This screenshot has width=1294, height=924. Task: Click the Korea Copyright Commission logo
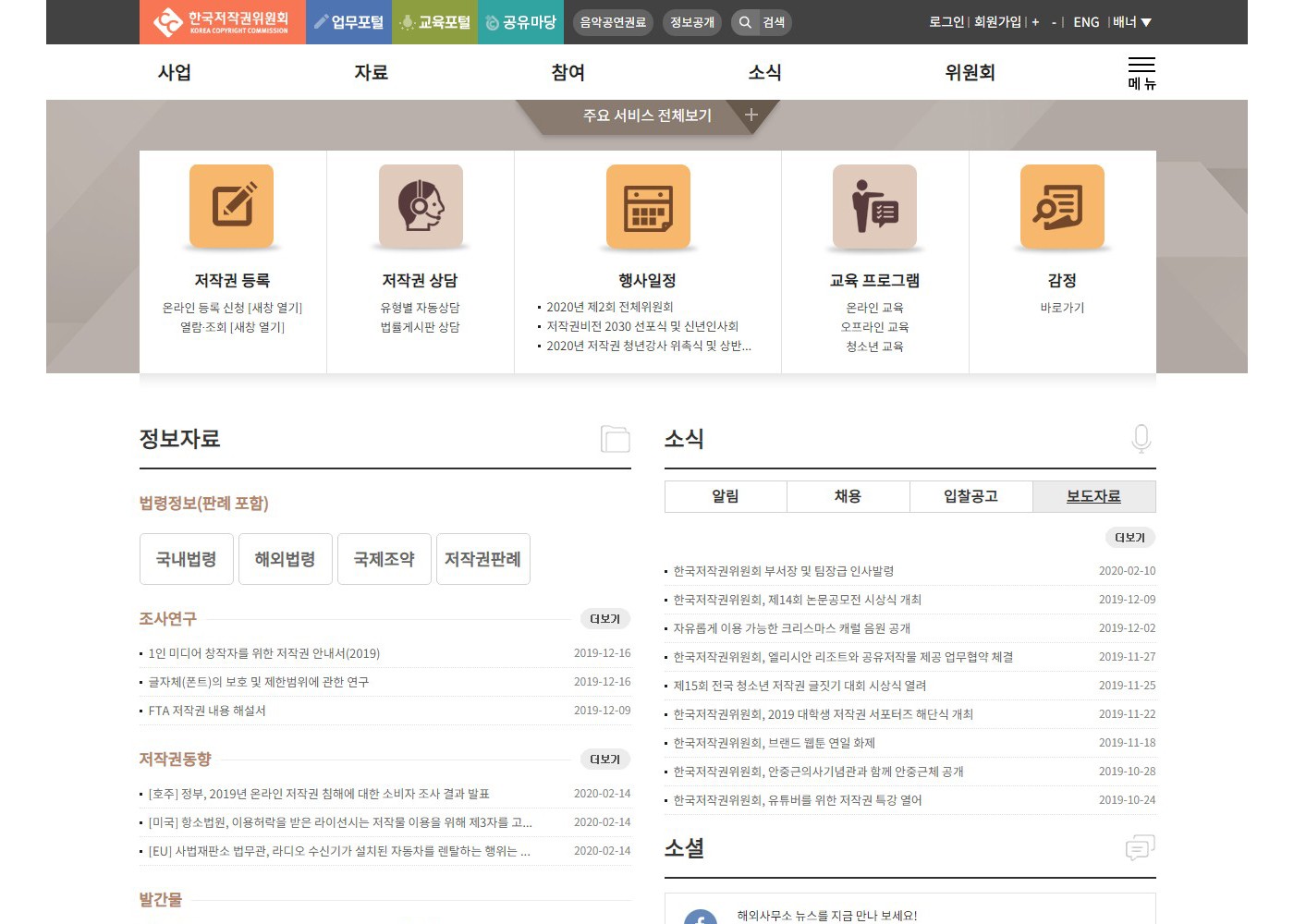pyautogui.click(x=222, y=22)
